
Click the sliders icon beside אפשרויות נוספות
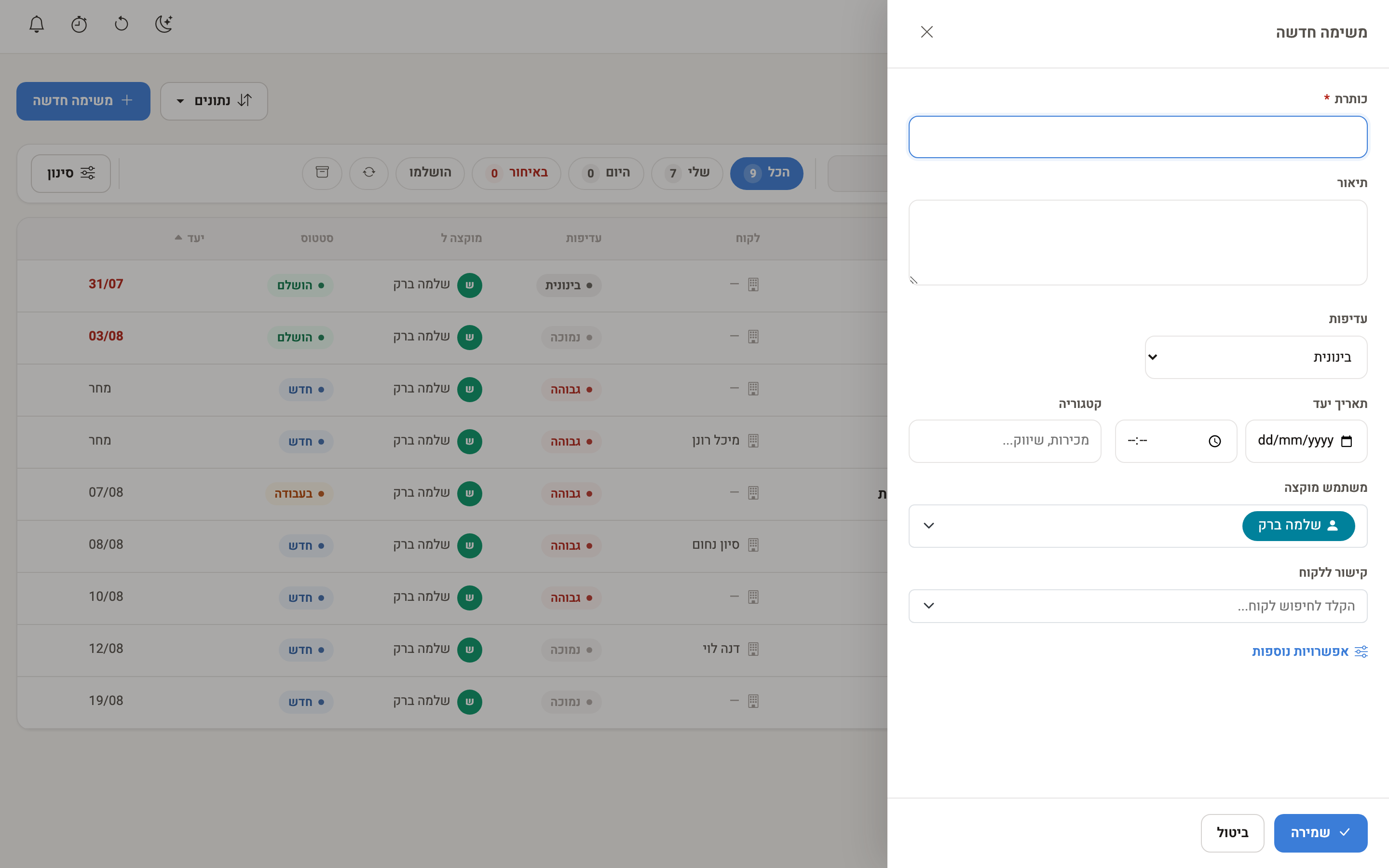(x=1361, y=651)
